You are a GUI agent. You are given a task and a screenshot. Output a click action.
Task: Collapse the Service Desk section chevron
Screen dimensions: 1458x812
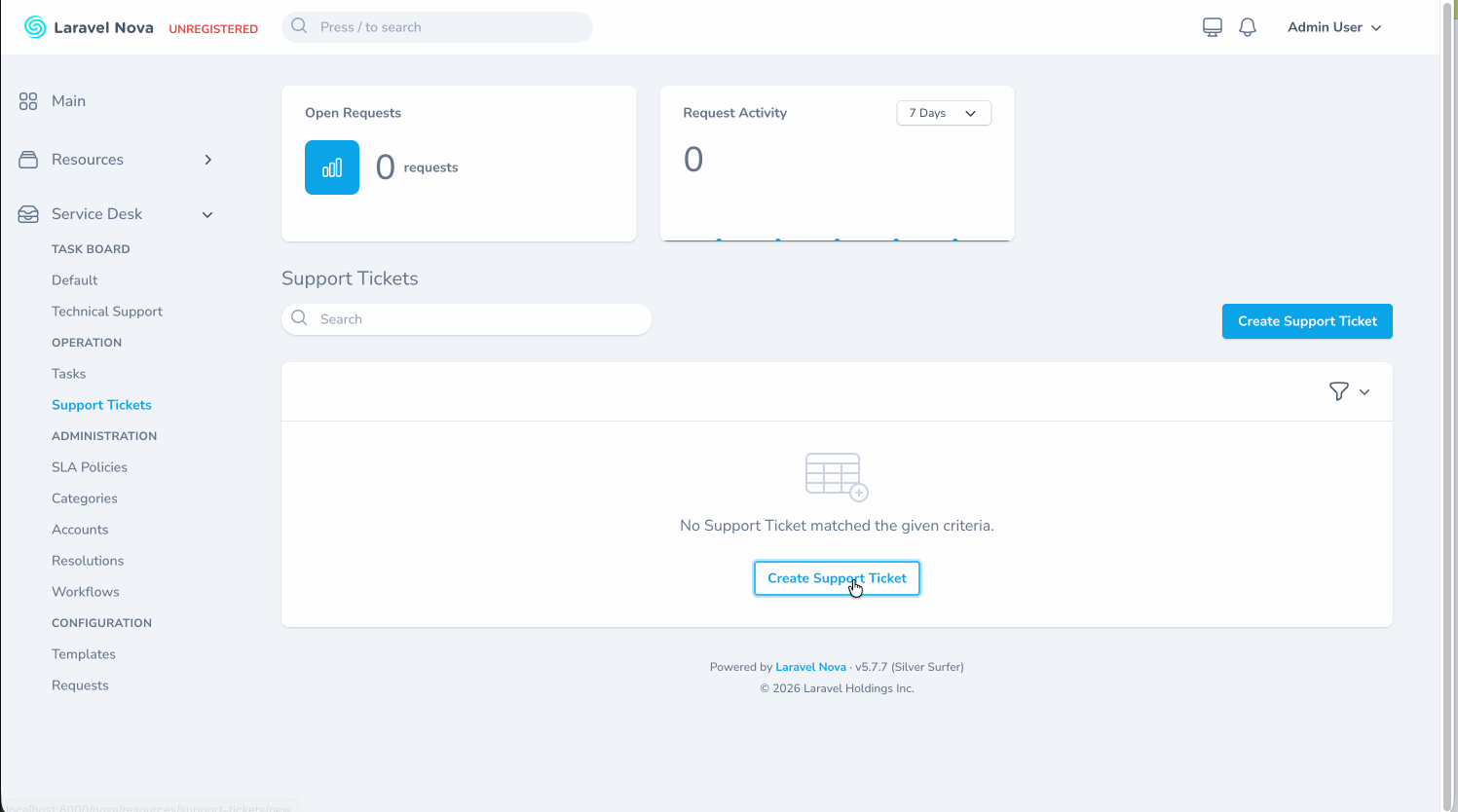(207, 214)
